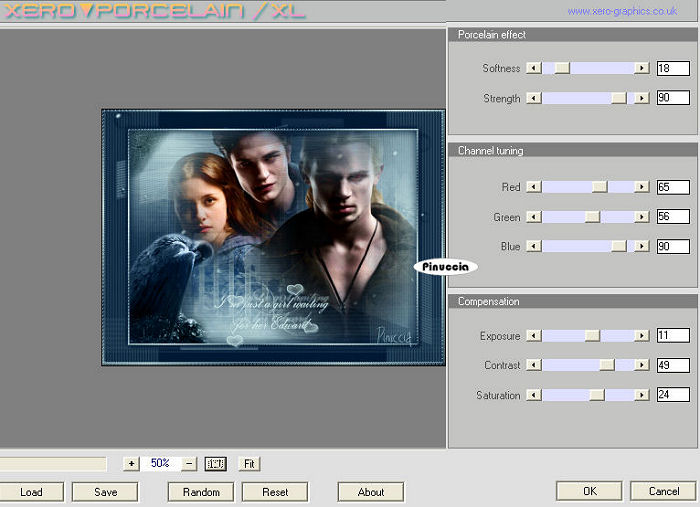Screen dimensions: 700x507
Task: Increase Strength with right arrow
Action: (x=642, y=98)
